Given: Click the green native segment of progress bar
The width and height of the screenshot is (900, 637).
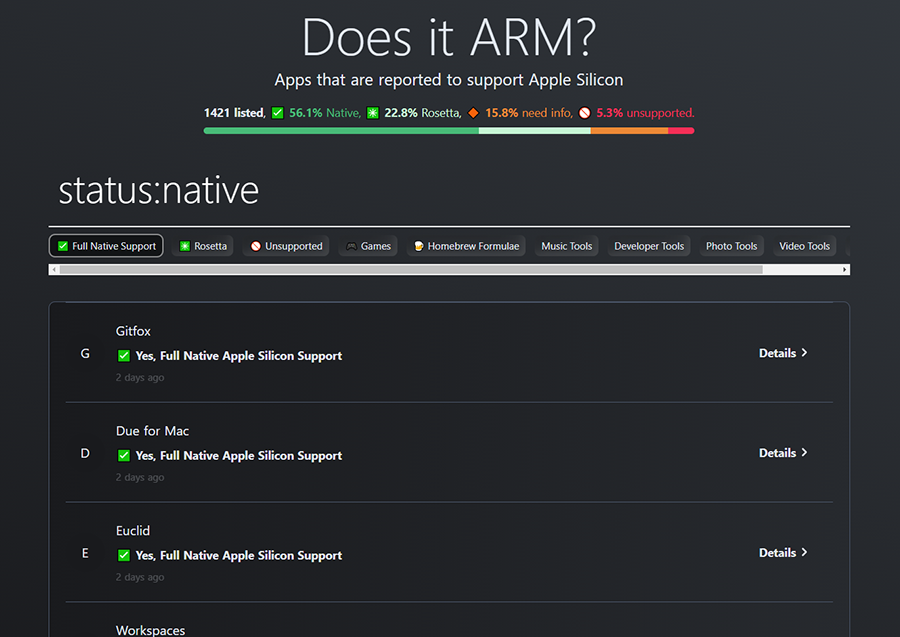Looking at the screenshot, I should [x=341, y=131].
